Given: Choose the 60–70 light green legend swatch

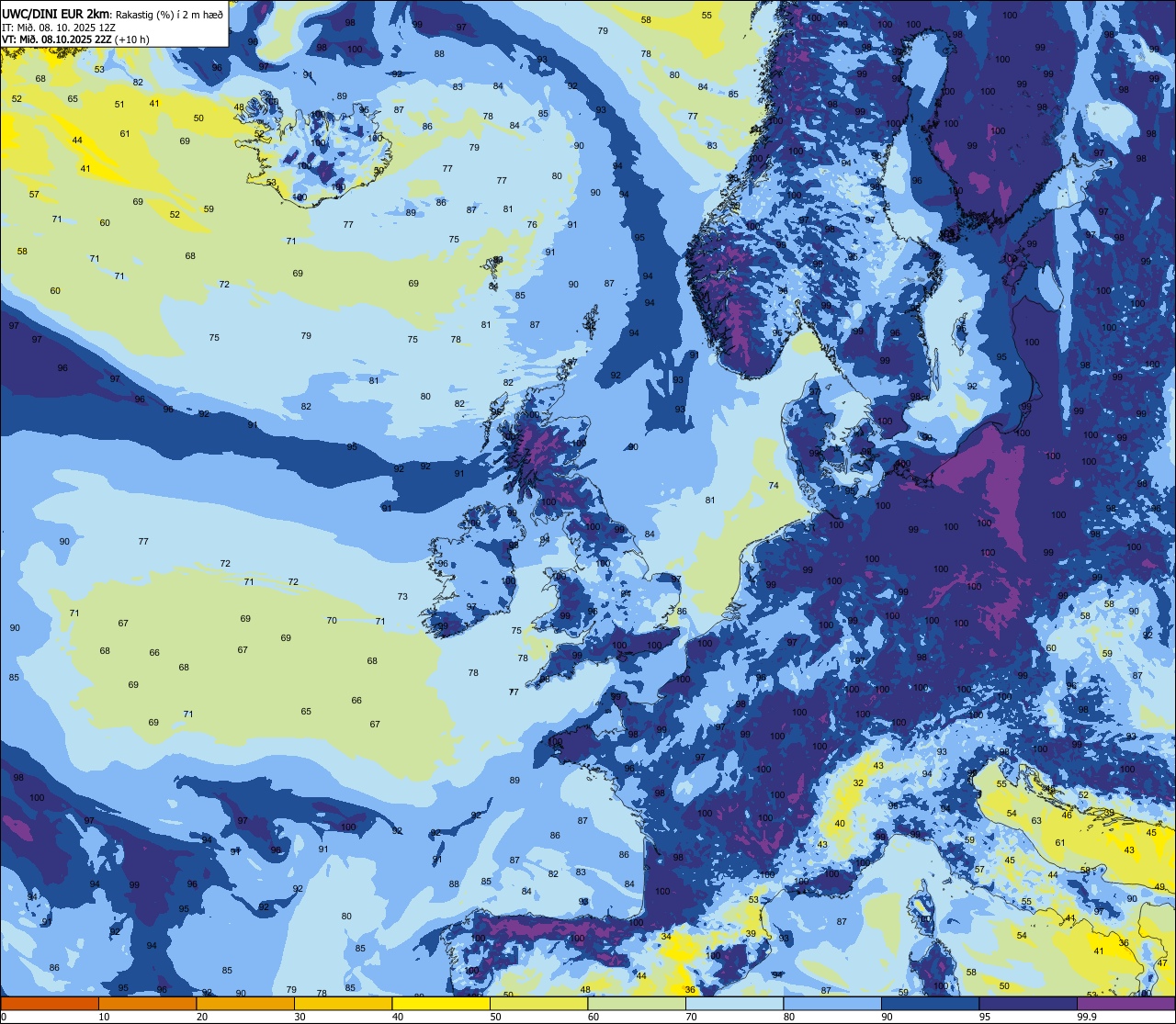Looking at the screenshot, I should 637,1004.
